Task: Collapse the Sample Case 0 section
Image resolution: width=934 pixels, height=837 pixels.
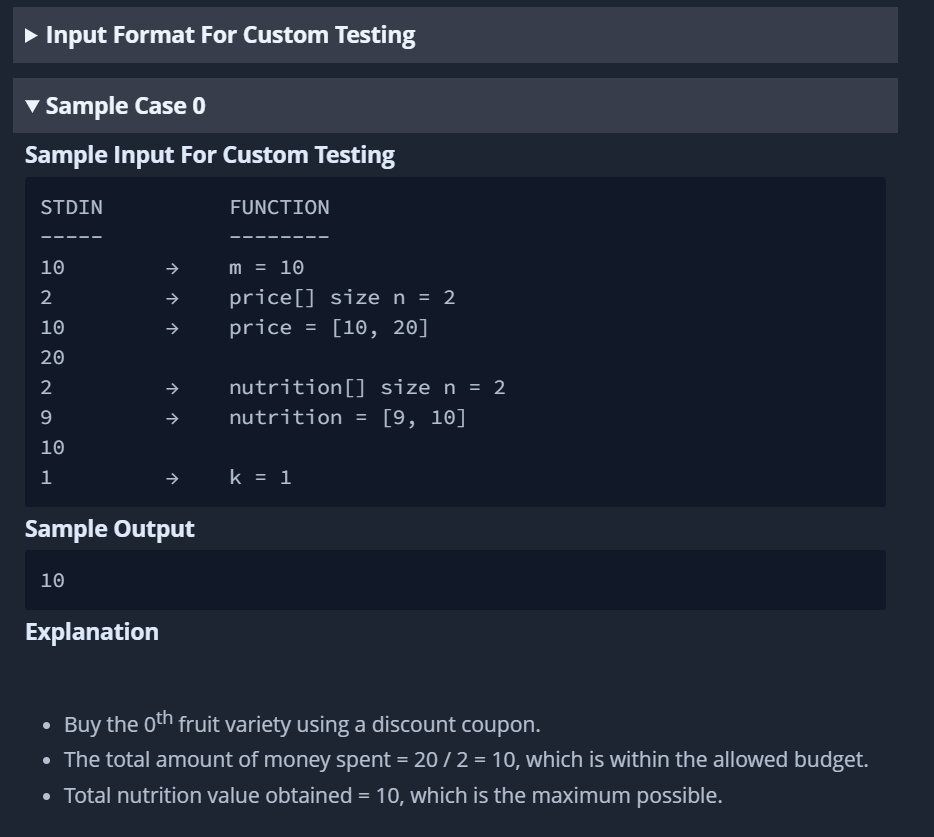Action: [x=115, y=106]
